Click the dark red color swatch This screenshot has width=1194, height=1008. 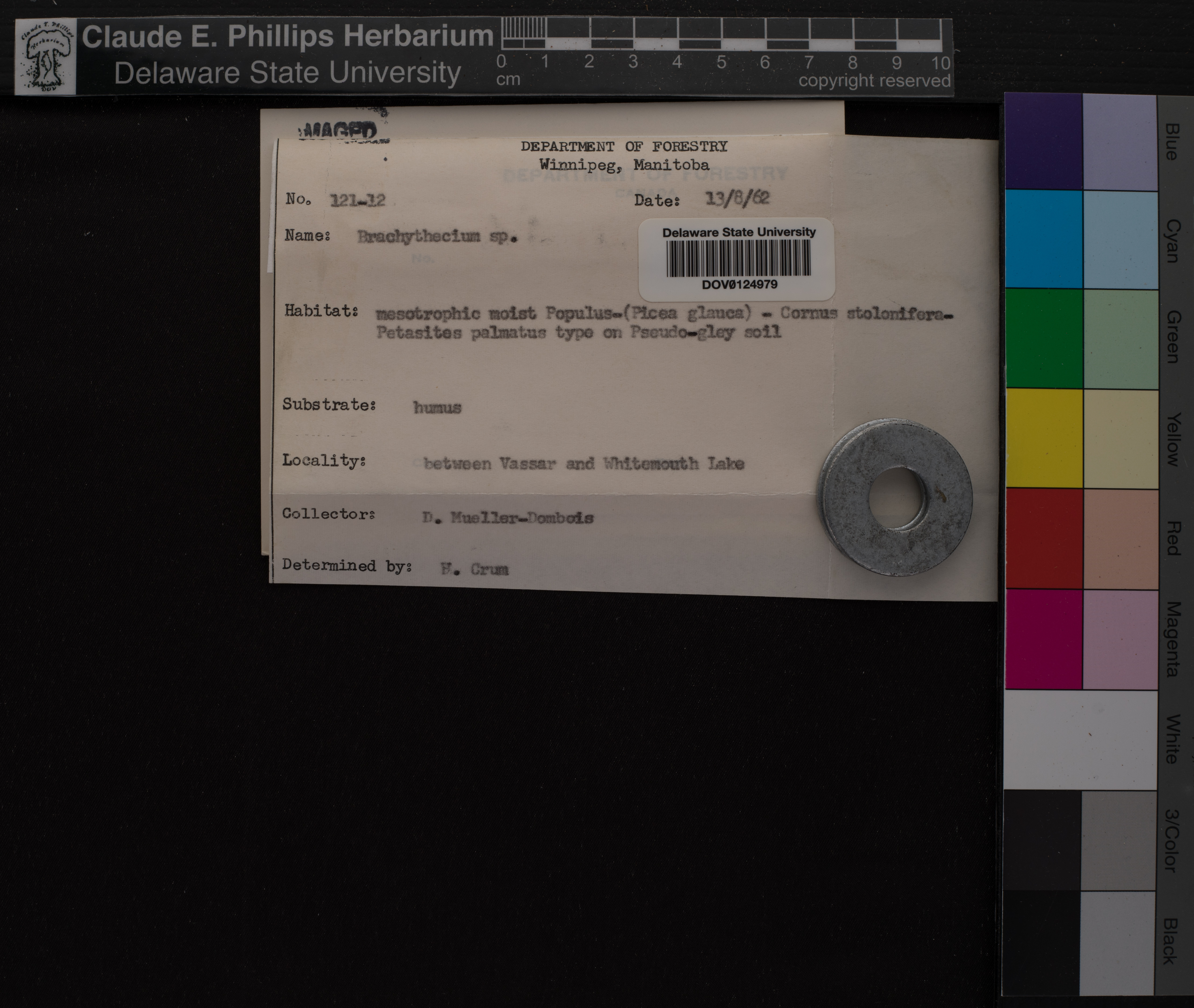[x=1043, y=538]
